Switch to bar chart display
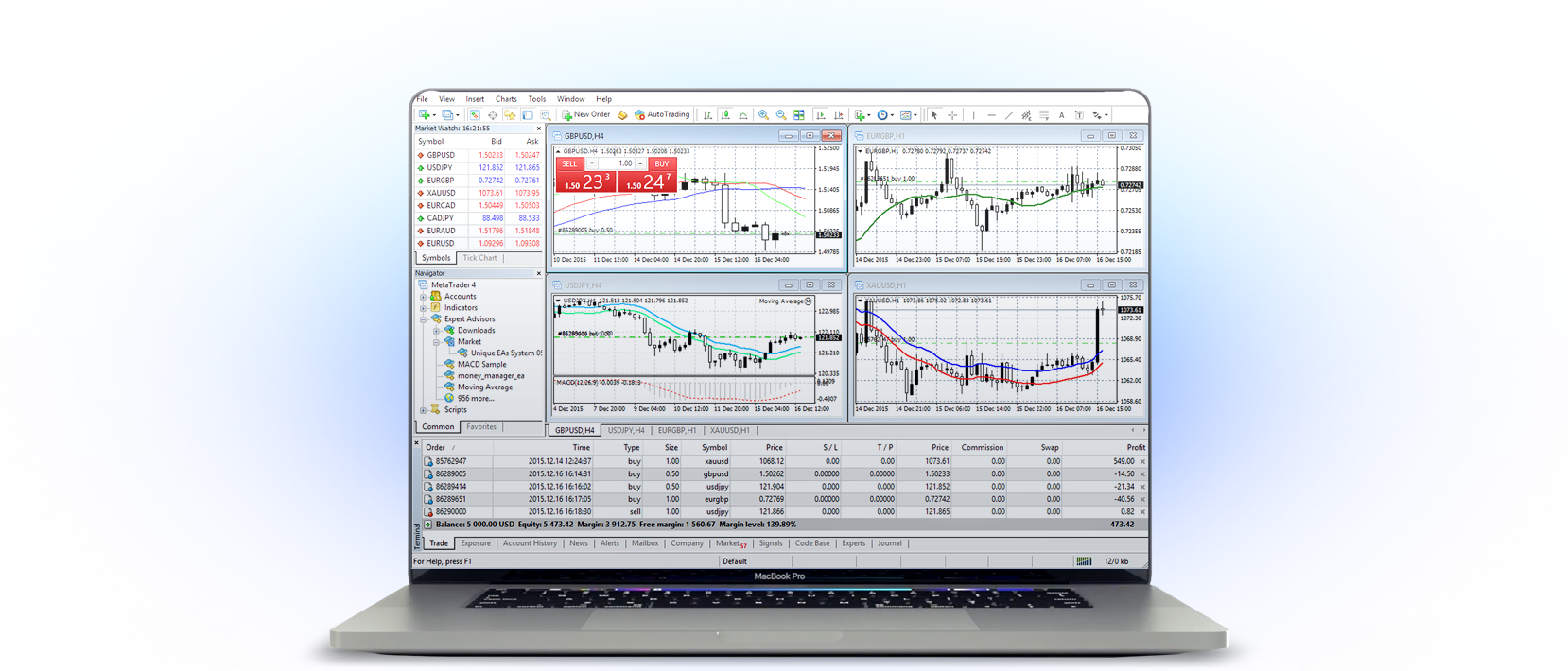Viewport: 1568px width, 671px height. coord(707,115)
